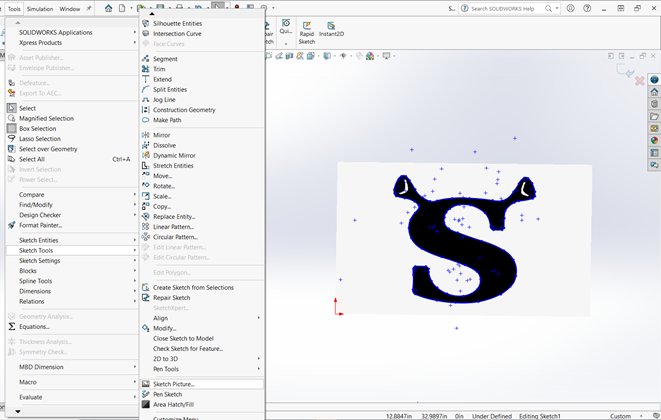Expand the 2D to 3D submenu
The image size is (661, 420).
[202, 359]
